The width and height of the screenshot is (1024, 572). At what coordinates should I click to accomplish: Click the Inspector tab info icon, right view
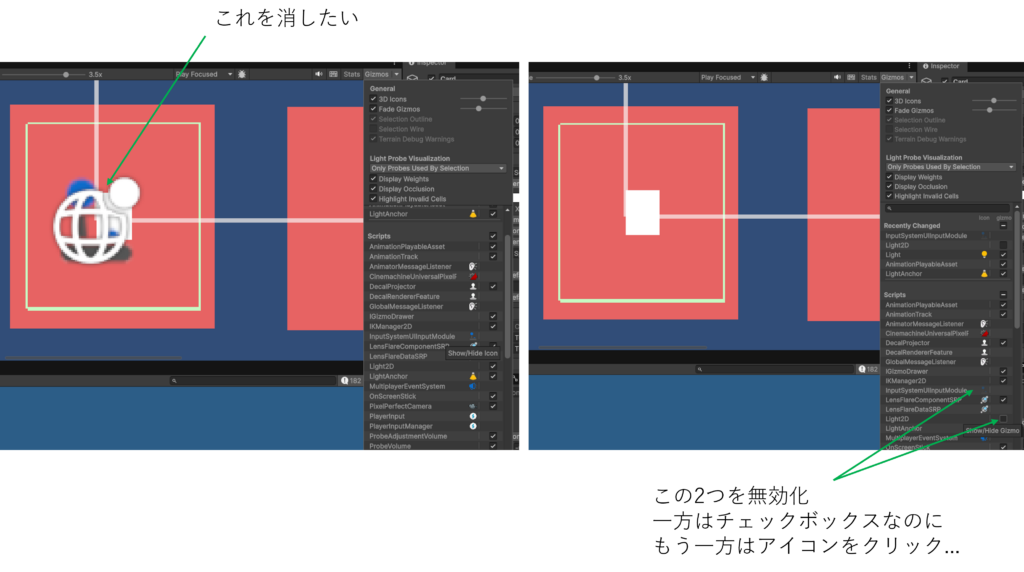coord(926,66)
